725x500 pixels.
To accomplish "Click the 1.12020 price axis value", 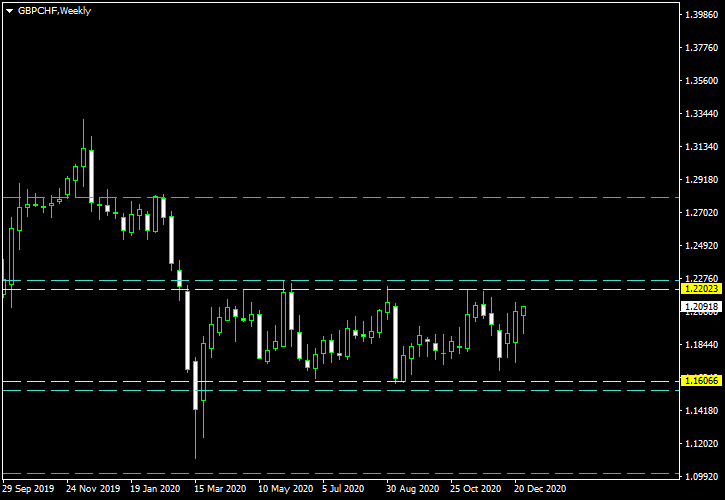I will tap(701, 444).
